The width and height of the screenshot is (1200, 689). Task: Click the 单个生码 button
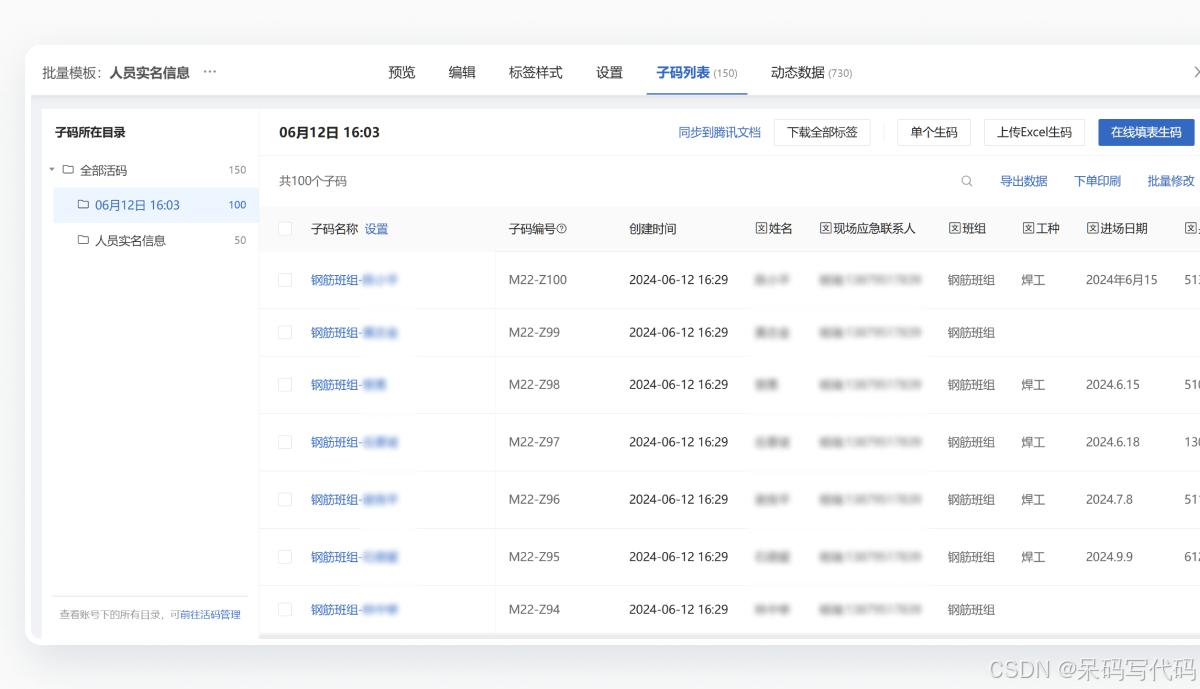(934, 132)
